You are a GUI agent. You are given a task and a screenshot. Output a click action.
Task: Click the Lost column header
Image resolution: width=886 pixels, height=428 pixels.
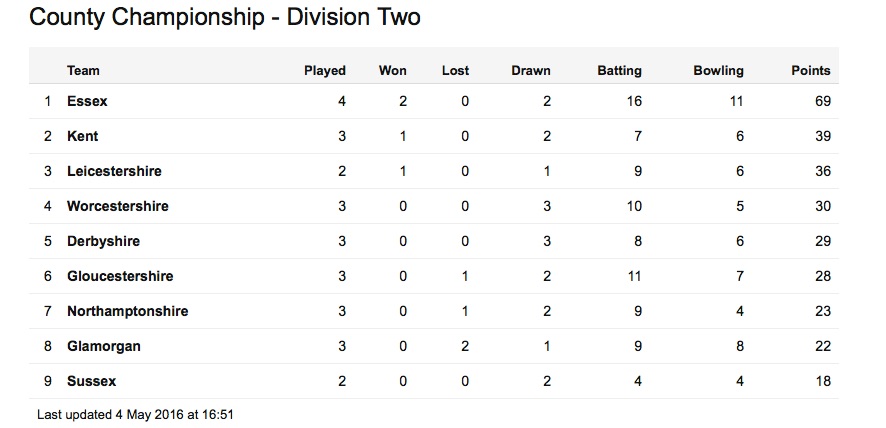pos(455,71)
